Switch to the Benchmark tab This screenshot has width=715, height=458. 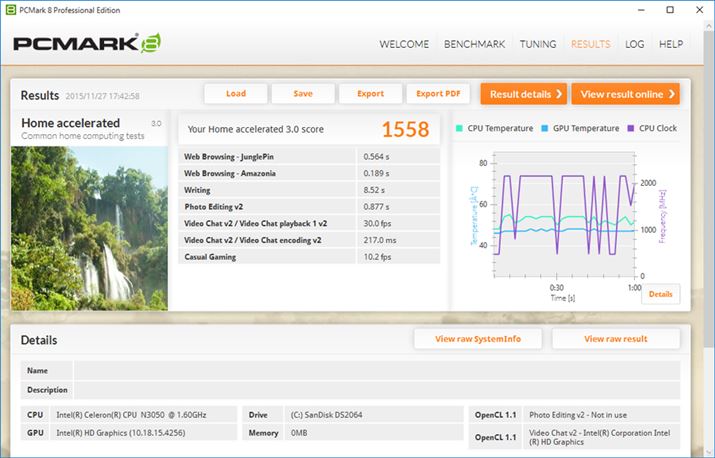click(474, 44)
